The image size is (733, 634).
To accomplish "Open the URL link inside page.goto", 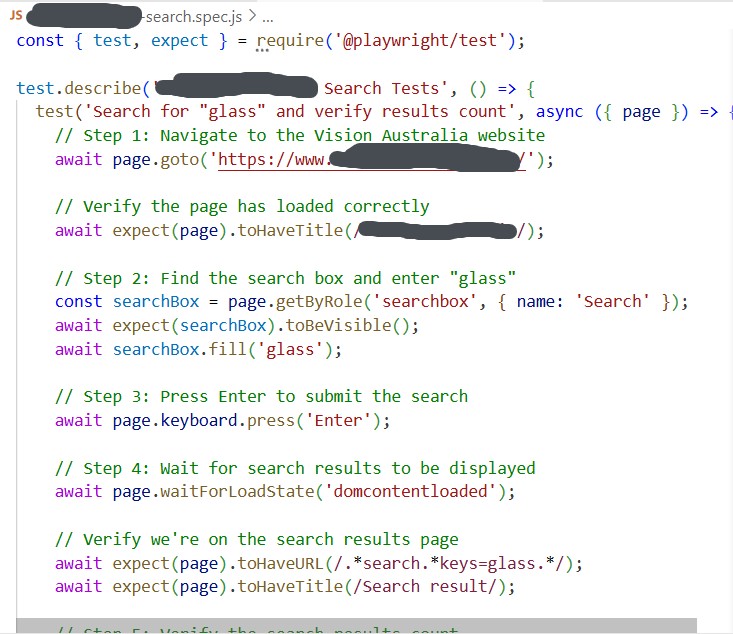I will 370,159.
